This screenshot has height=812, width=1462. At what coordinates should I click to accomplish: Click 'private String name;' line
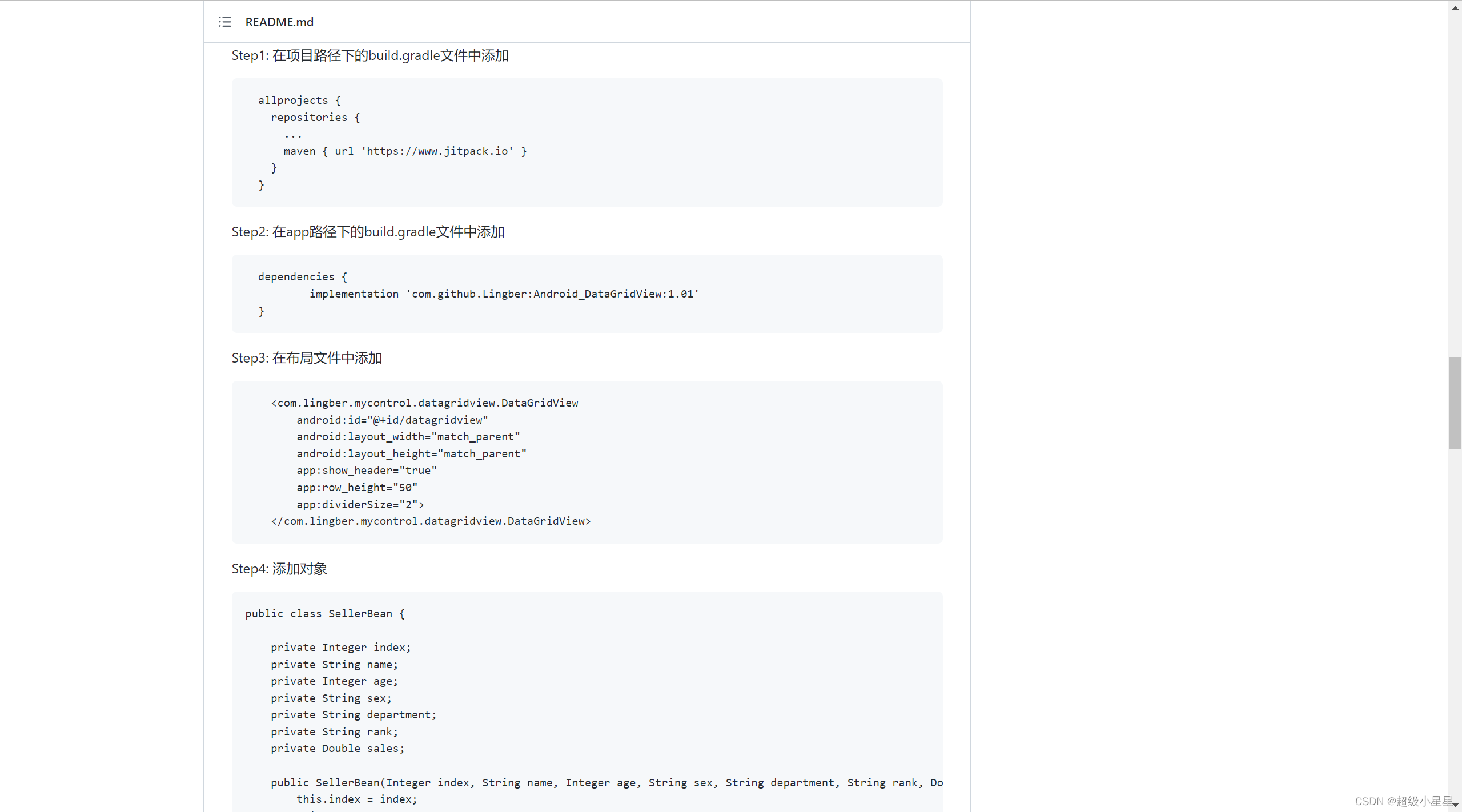click(335, 665)
